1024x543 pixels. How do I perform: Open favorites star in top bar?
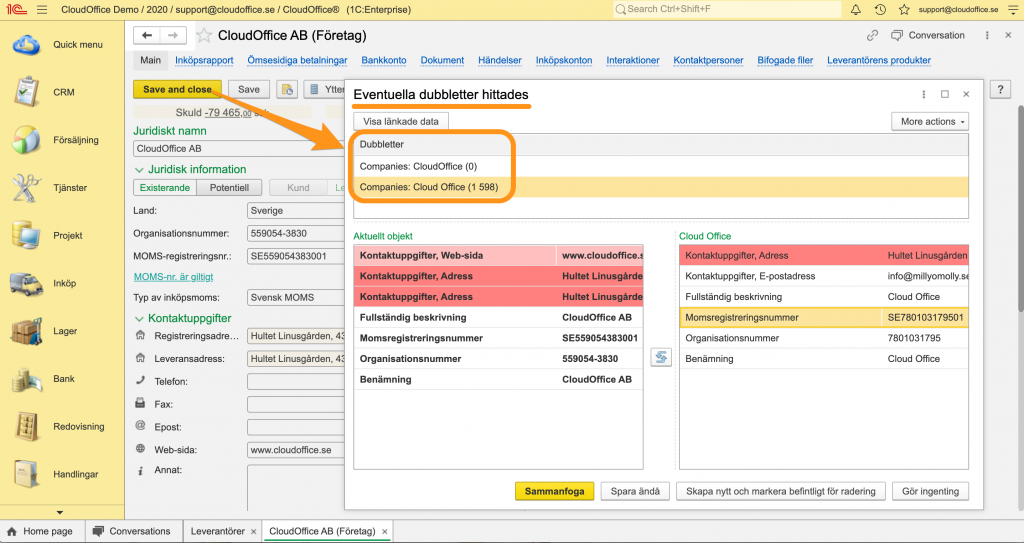point(904,10)
